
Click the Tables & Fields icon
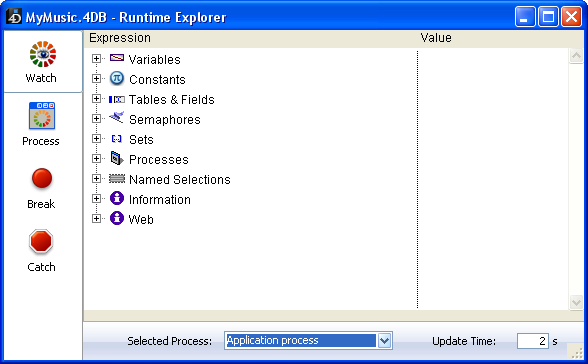coord(117,99)
